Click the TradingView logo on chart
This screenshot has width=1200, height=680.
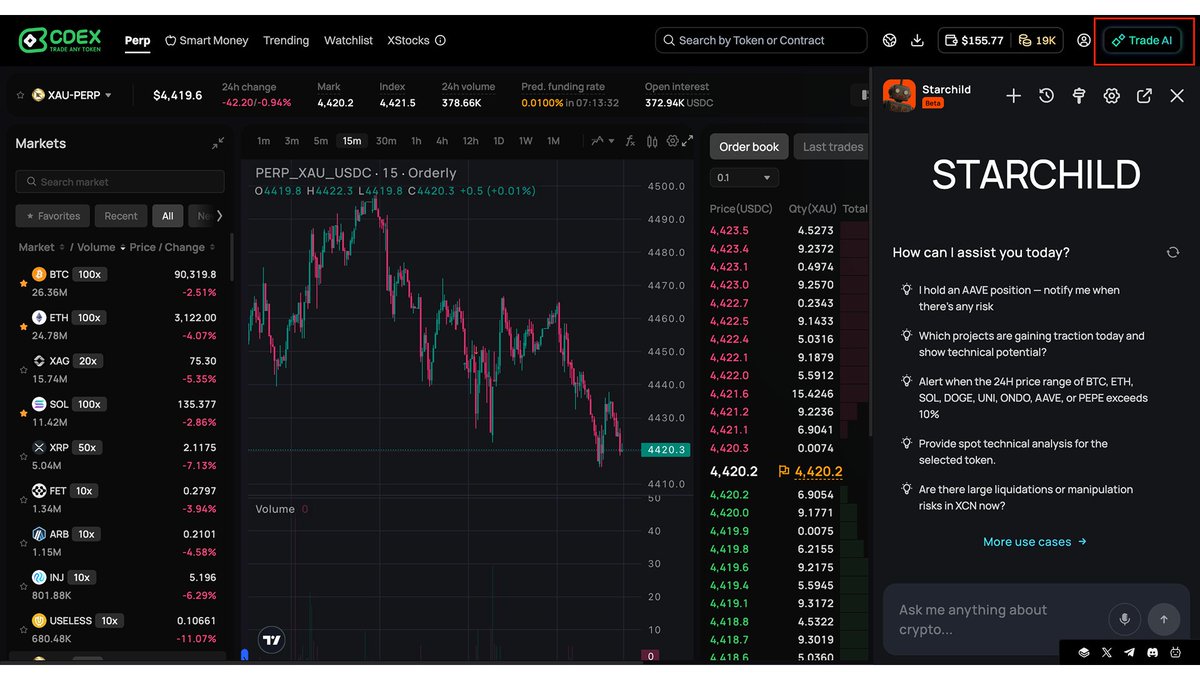[x=271, y=640]
